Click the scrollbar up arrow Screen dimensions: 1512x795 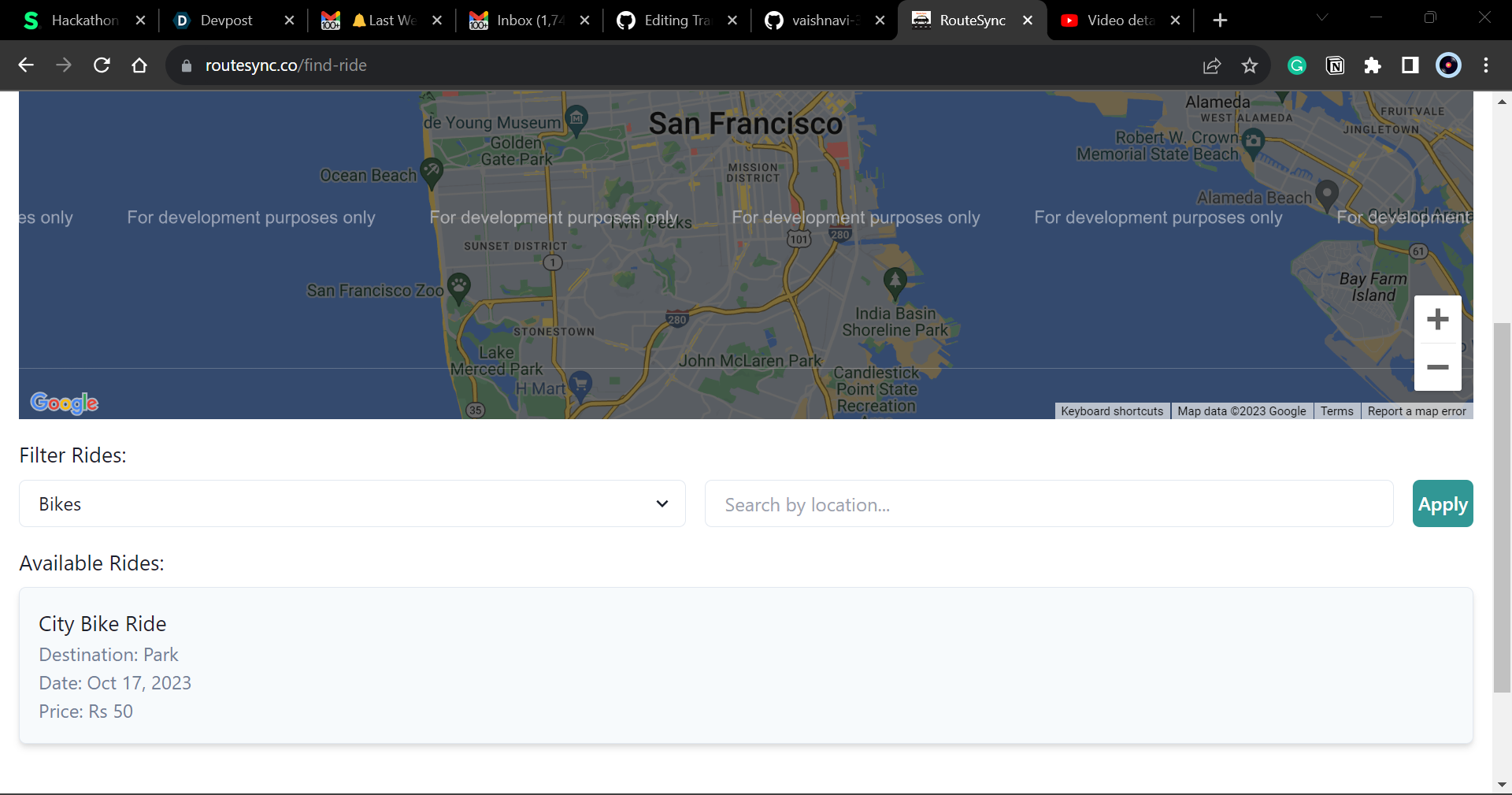click(1502, 102)
